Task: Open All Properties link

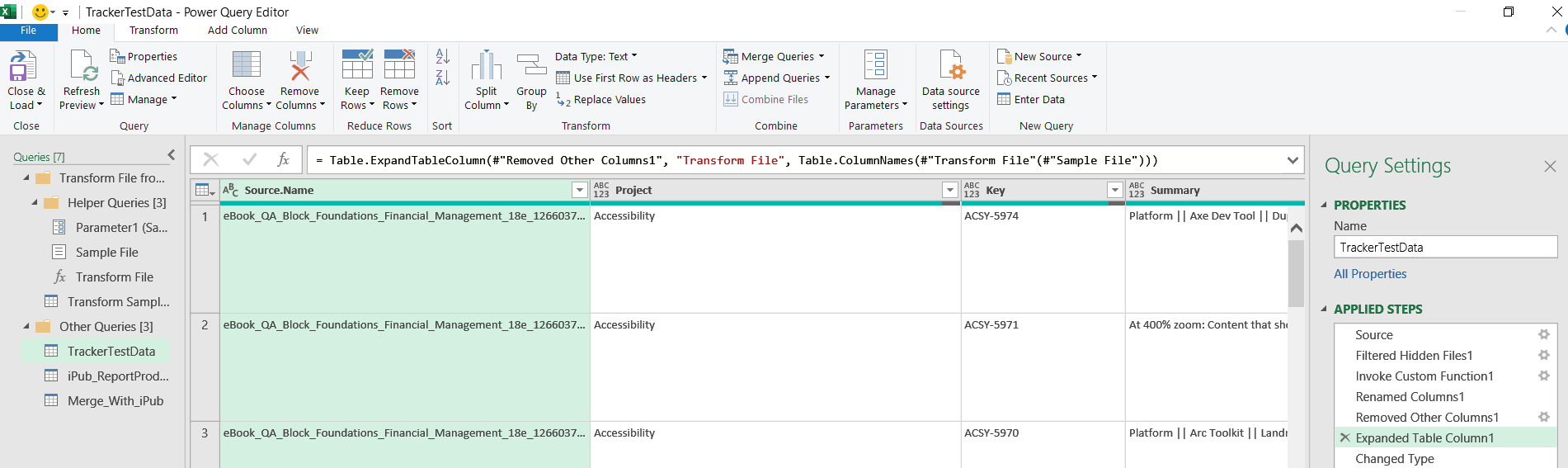Action: pos(1370,273)
